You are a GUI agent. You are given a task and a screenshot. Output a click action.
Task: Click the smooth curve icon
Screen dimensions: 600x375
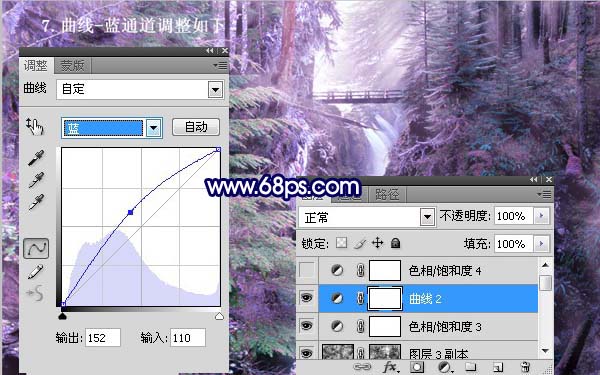coord(35,293)
